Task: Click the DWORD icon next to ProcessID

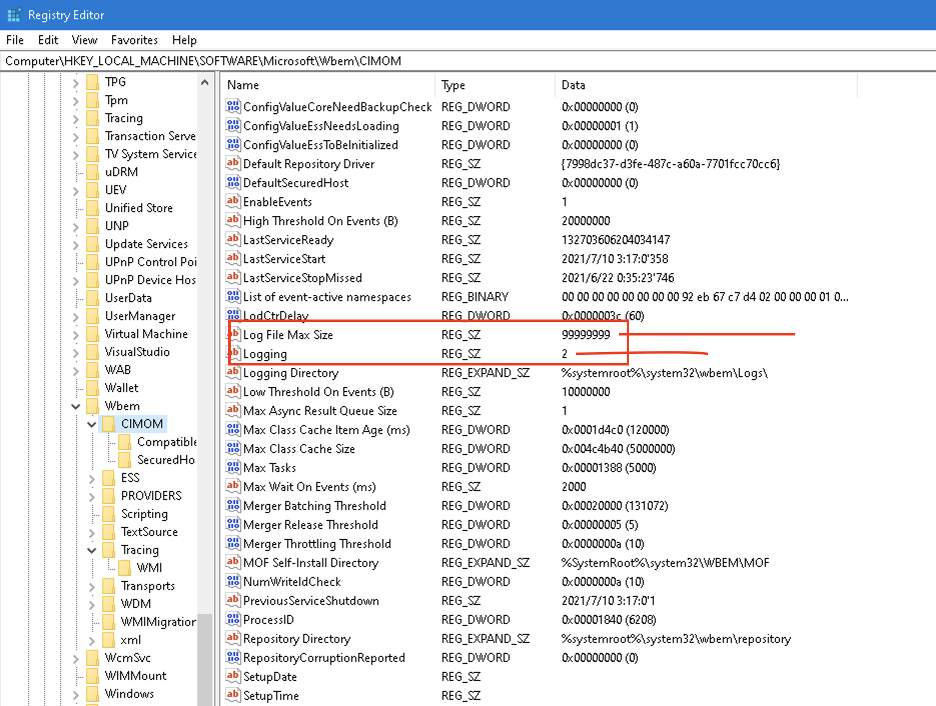Action: pos(233,619)
